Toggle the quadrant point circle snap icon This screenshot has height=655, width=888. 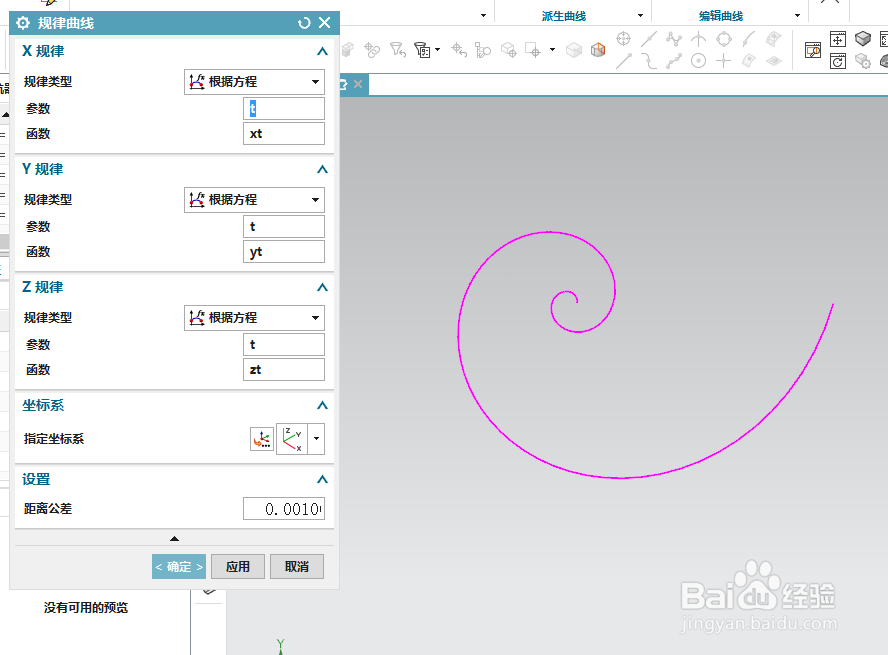click(724, 39)
